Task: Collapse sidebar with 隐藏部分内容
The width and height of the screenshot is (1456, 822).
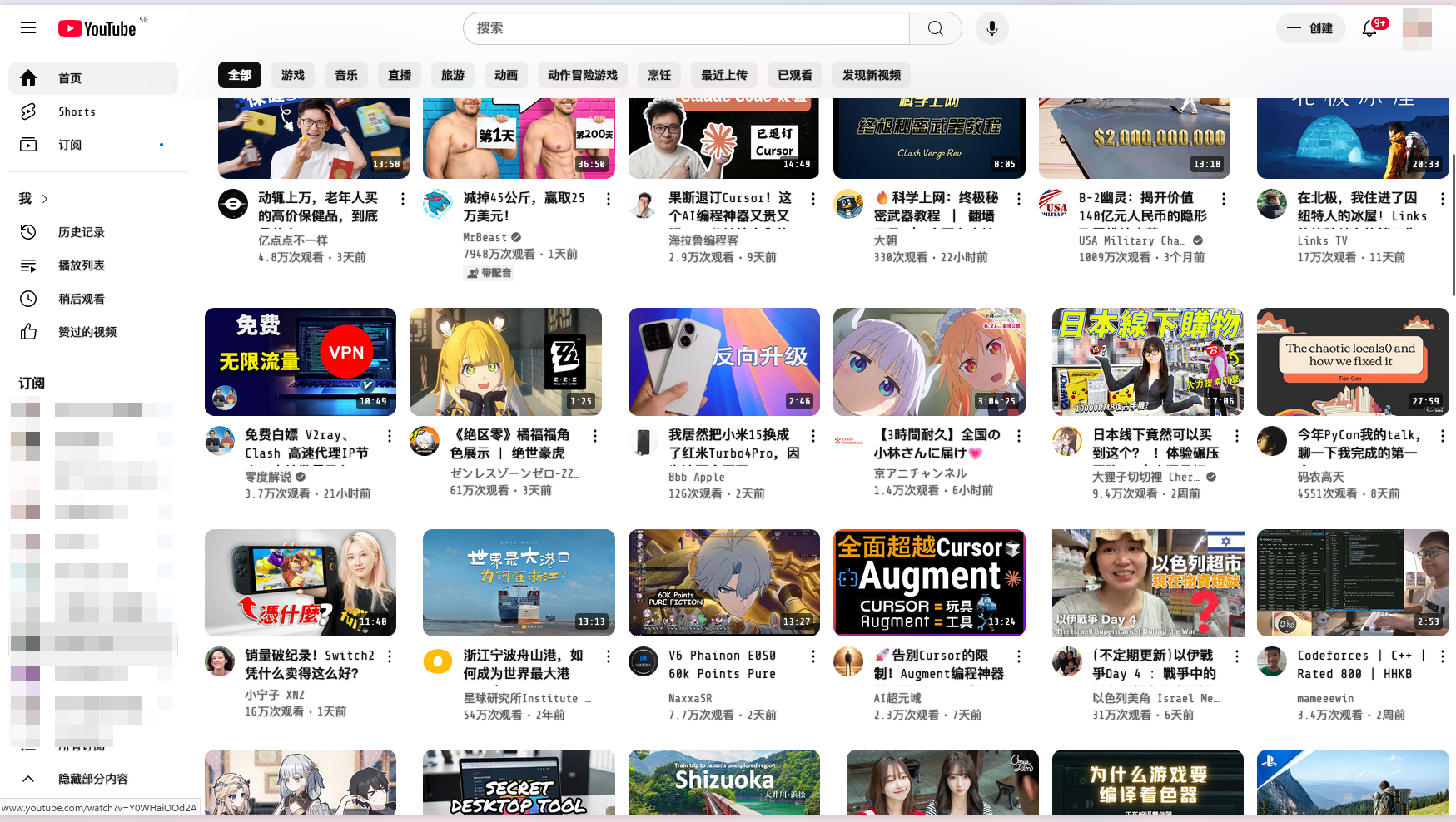Action: point(93,779)
